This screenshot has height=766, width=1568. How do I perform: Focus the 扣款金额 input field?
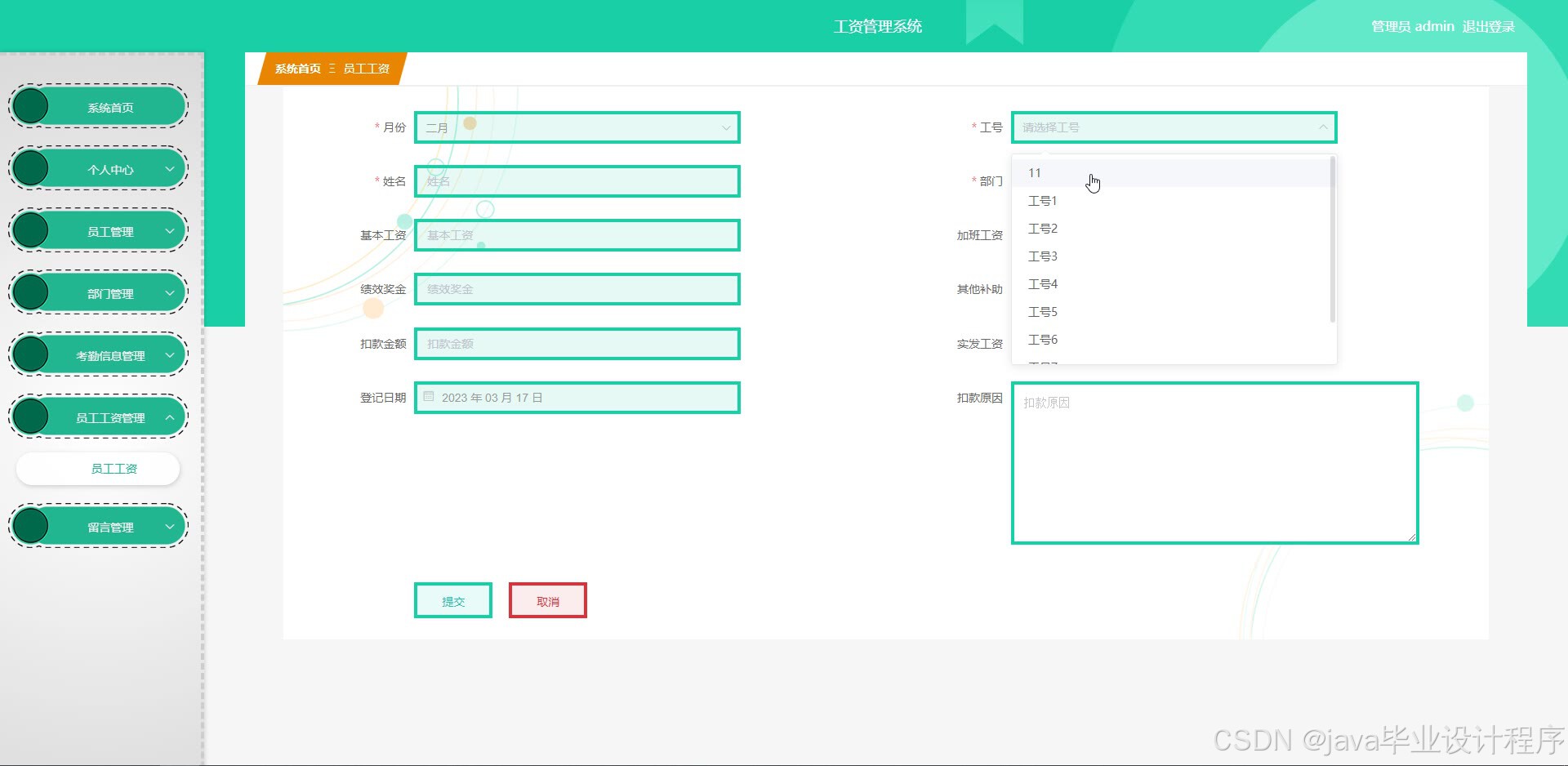[x=577, y=344]
